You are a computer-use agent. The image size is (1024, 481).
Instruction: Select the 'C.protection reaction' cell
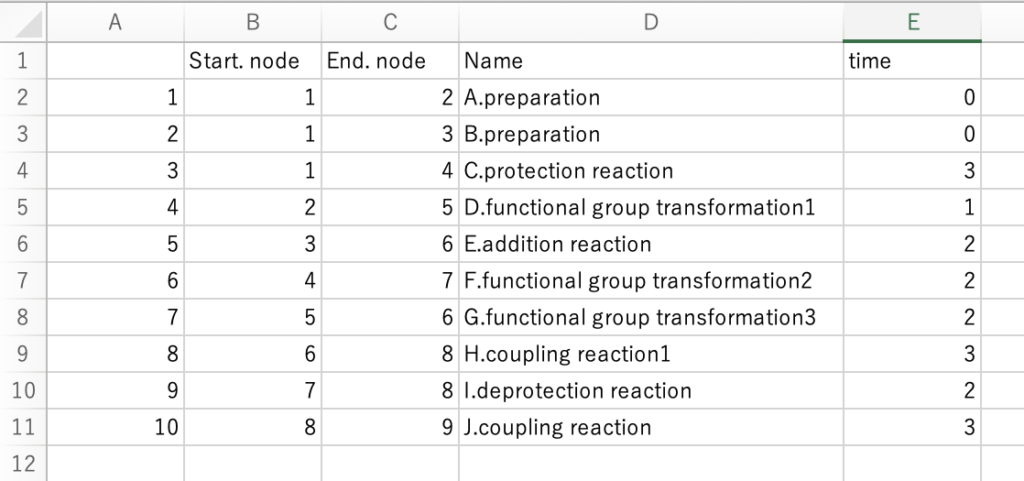click(650, 171)
